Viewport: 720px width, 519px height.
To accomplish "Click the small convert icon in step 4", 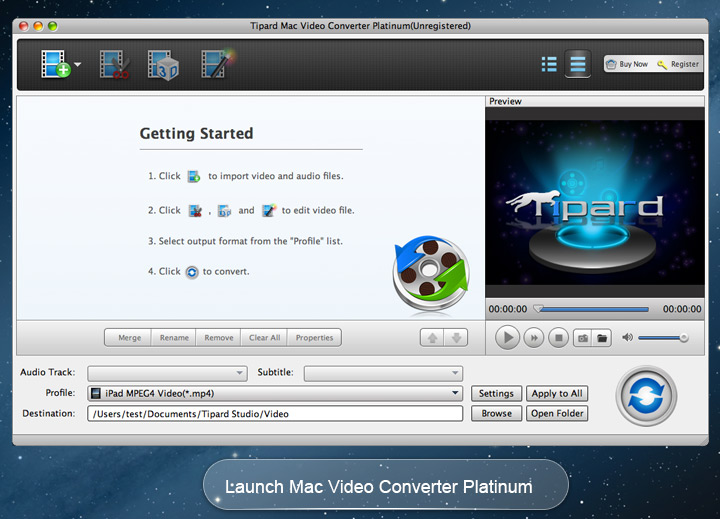I will pyautogui.click(x=191, y=272).
